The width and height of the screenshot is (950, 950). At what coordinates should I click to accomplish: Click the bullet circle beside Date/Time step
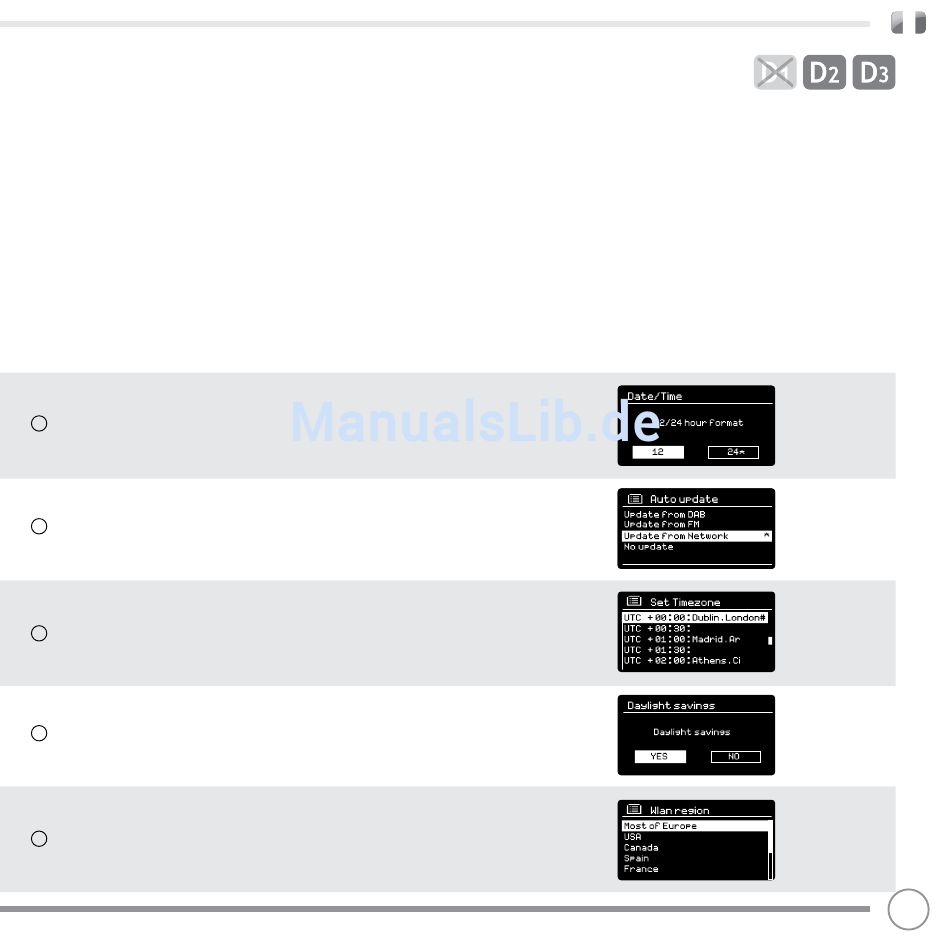[x=39, y=424]
